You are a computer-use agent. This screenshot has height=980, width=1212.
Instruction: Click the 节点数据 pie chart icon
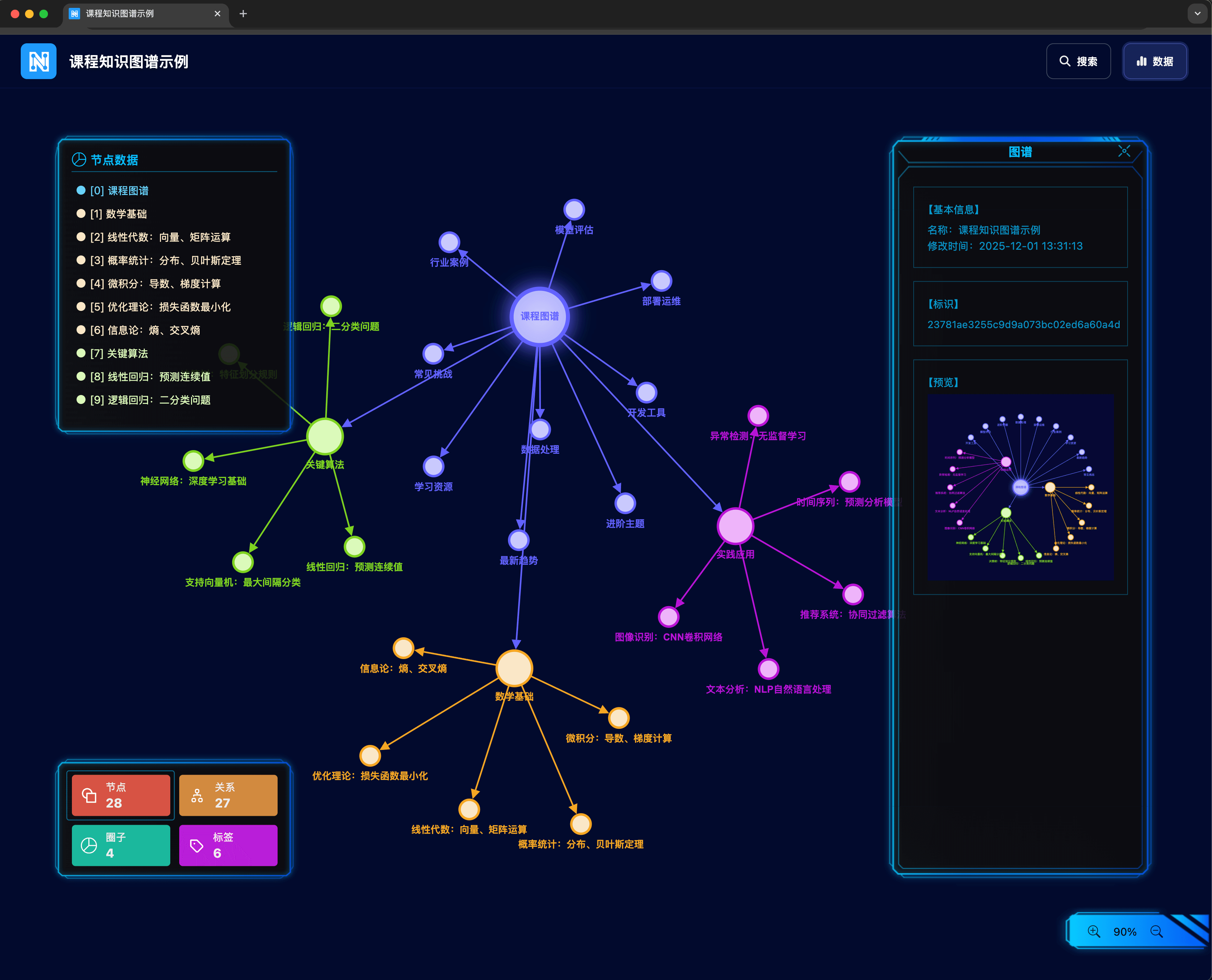click(79, 160)
